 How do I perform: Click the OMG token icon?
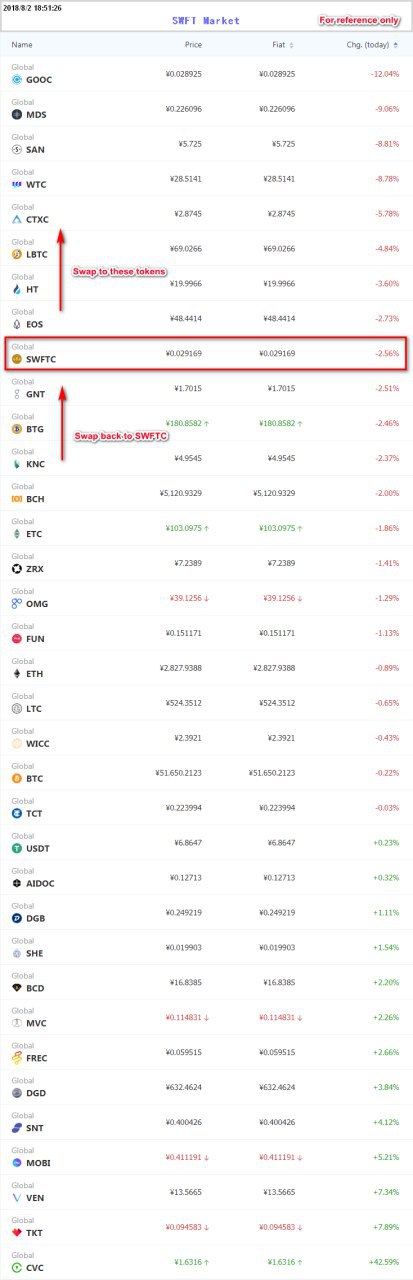tap(17, 604)
